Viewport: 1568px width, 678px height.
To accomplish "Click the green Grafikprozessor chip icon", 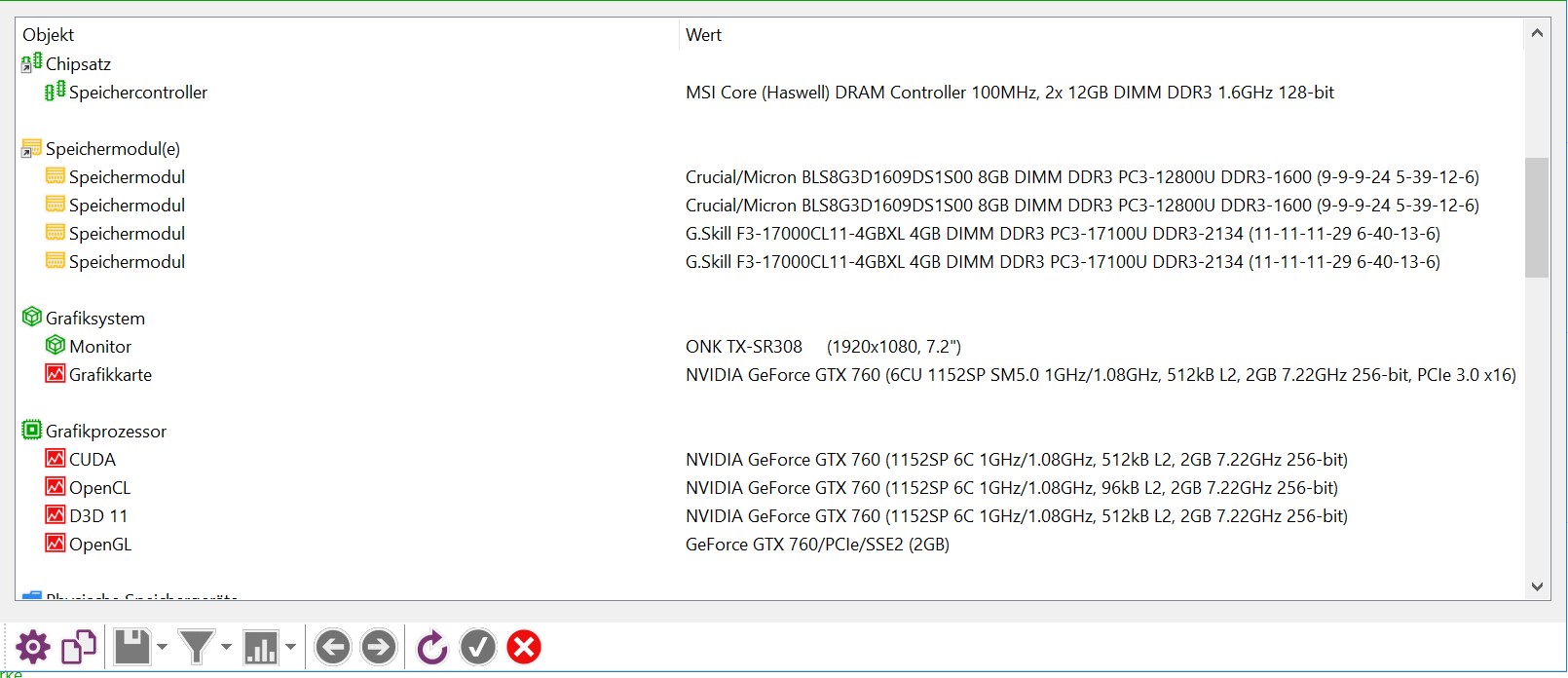I will [32, 431].
